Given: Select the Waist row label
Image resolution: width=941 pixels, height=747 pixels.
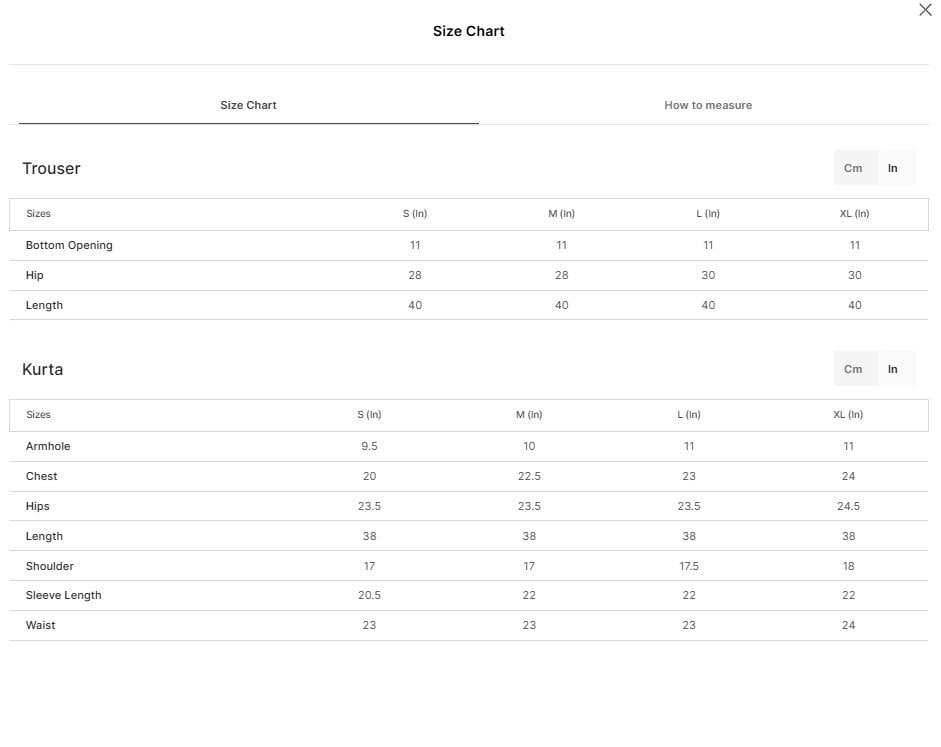Looking at the screenshot, I should click(x=40, y=625).
